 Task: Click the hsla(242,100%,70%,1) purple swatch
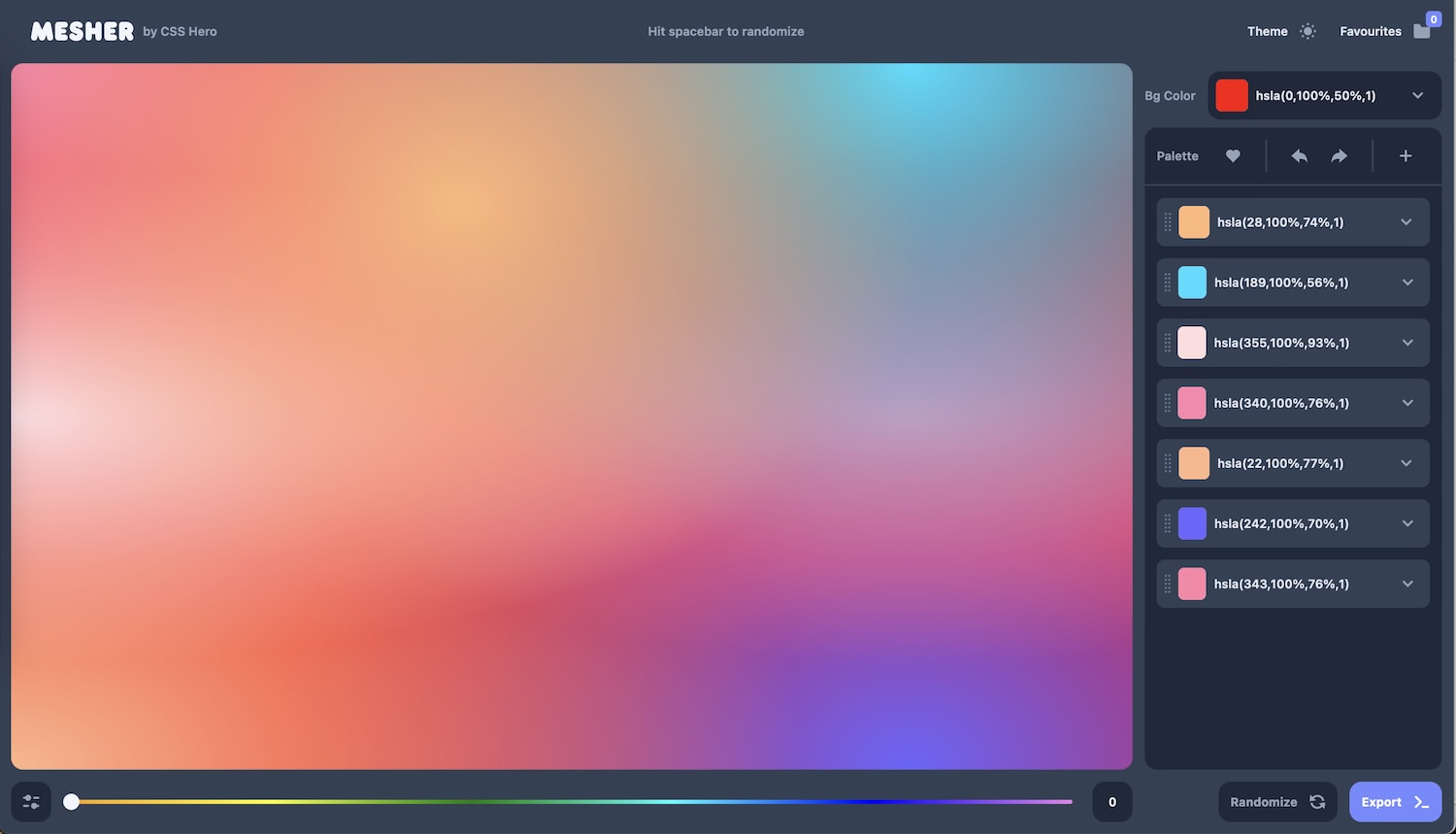tap(1192, 523)
